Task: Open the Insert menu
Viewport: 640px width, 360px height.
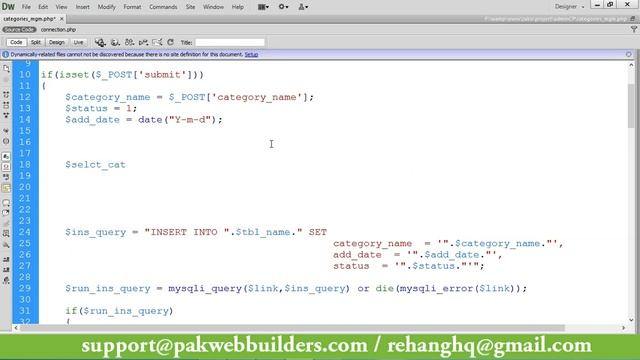Action: pyautogui.click(x=82, y=7)
